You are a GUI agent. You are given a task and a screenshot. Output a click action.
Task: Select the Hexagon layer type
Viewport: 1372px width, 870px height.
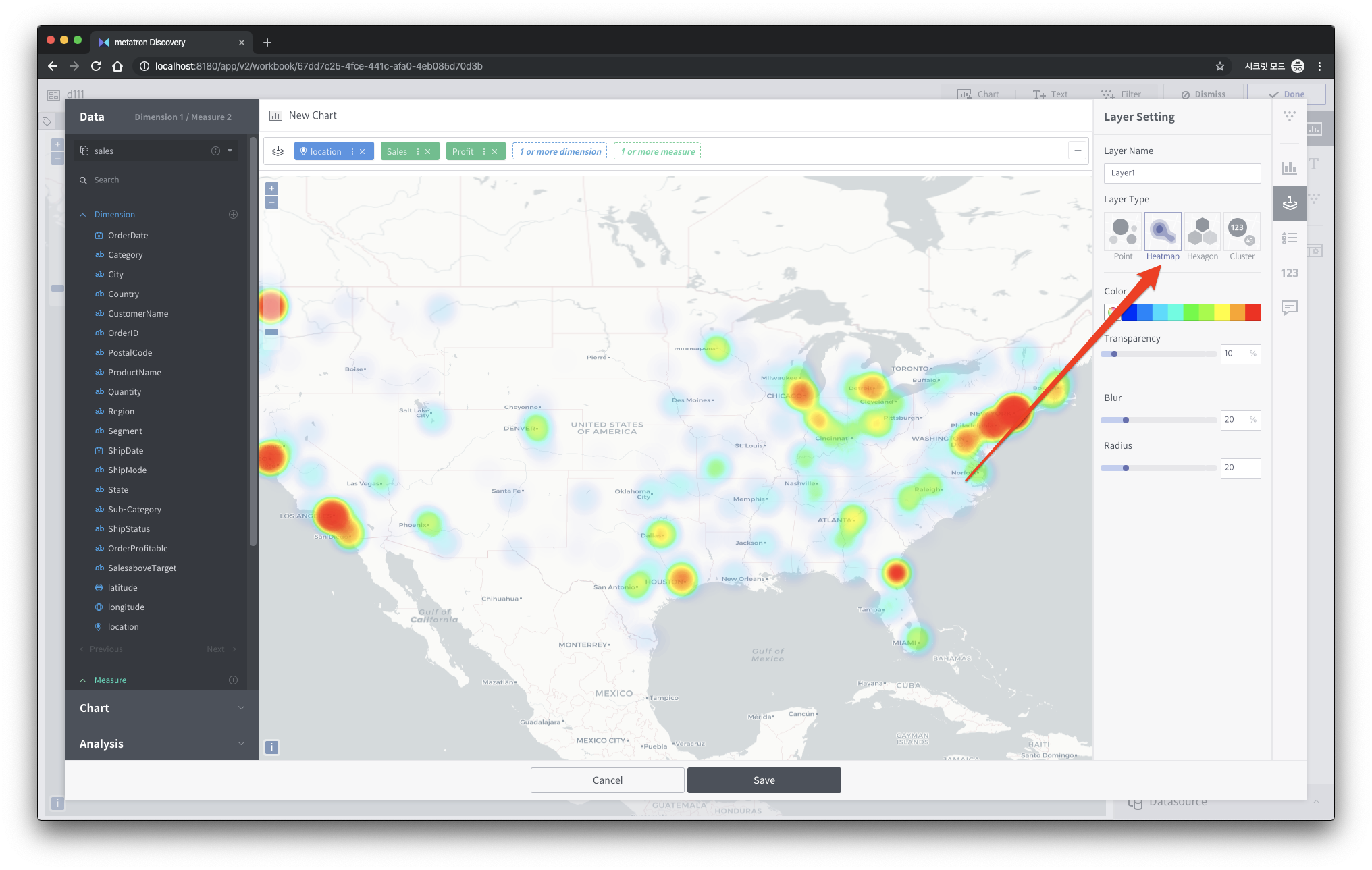pyautogui.click(x=1203, y=233)
